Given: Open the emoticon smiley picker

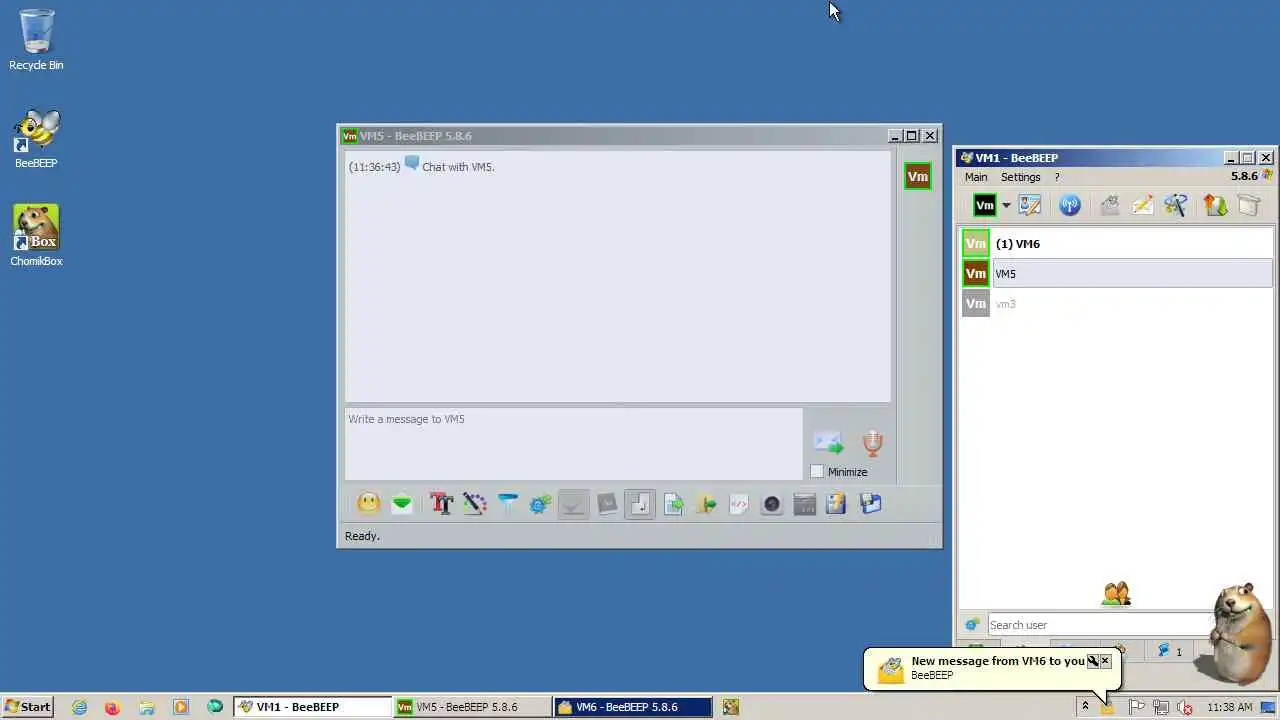Looking at the screenshot, I should (368, 504).
